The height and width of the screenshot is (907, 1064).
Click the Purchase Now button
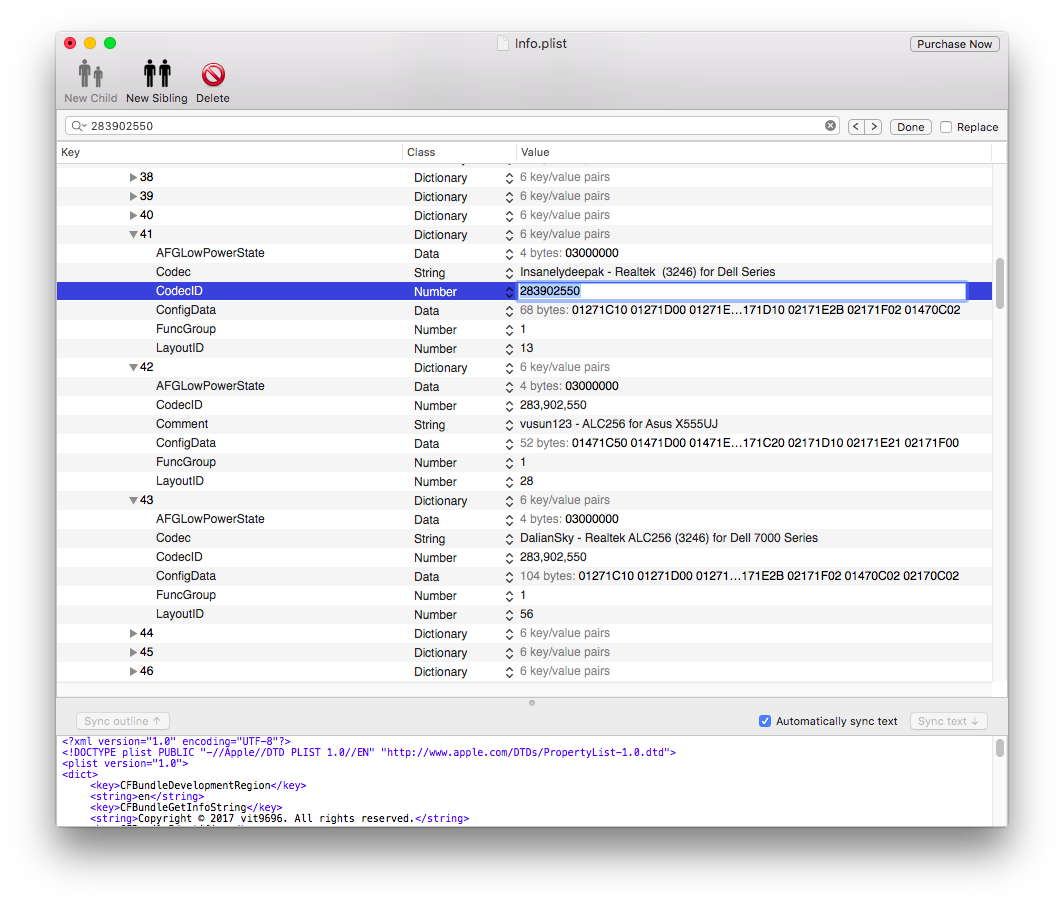coord(954,44)
